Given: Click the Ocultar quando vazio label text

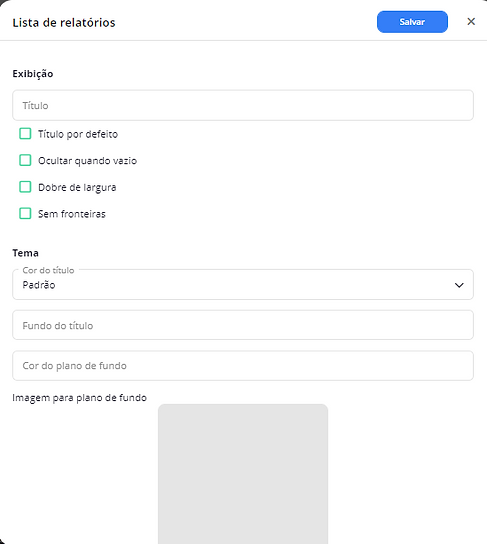Looking at the screenshot, I should pyautogui.click(x=87, y=161).
